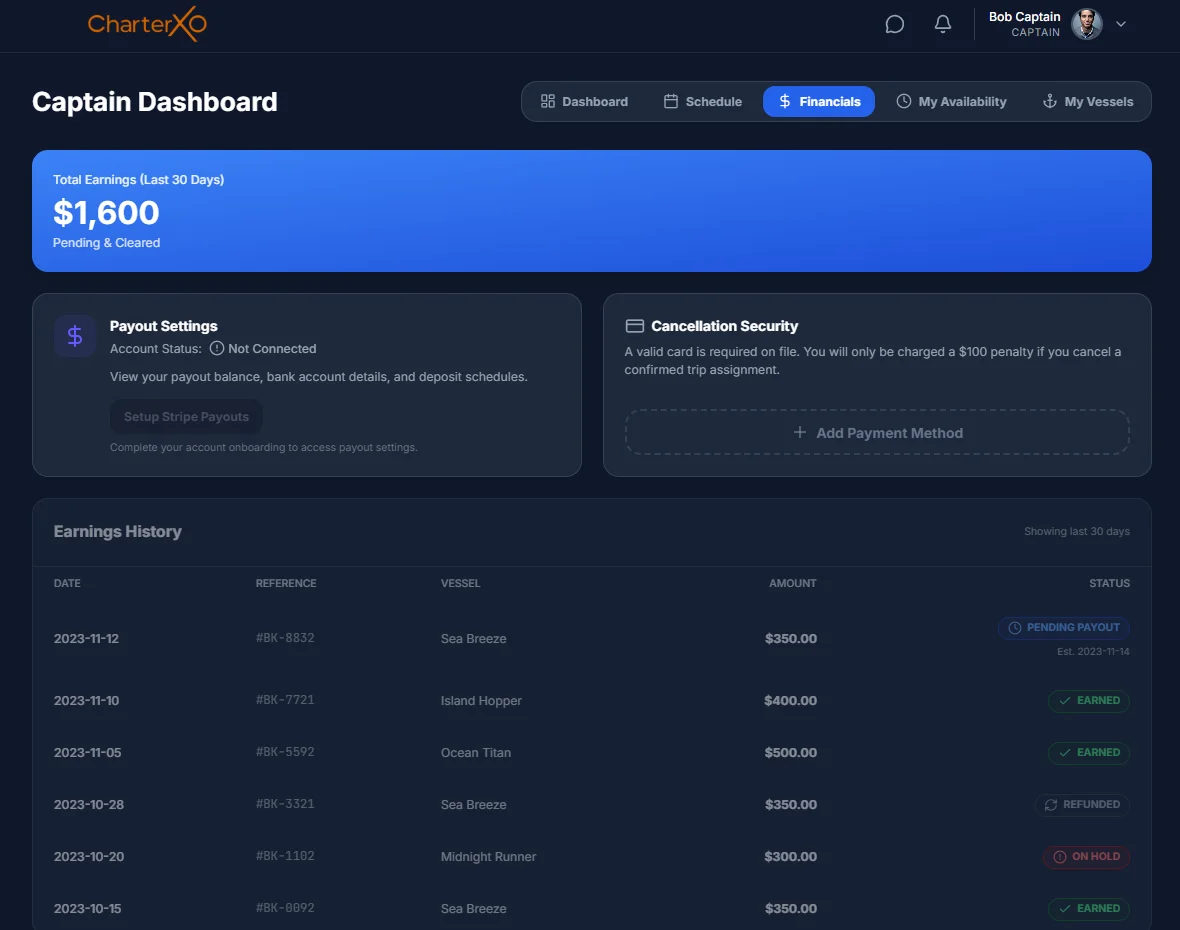Image resolution: width=1180 pixels, height=930 pixels.
Task: Click the Setup Stripe Payouts button
Action: click(186, 417)
